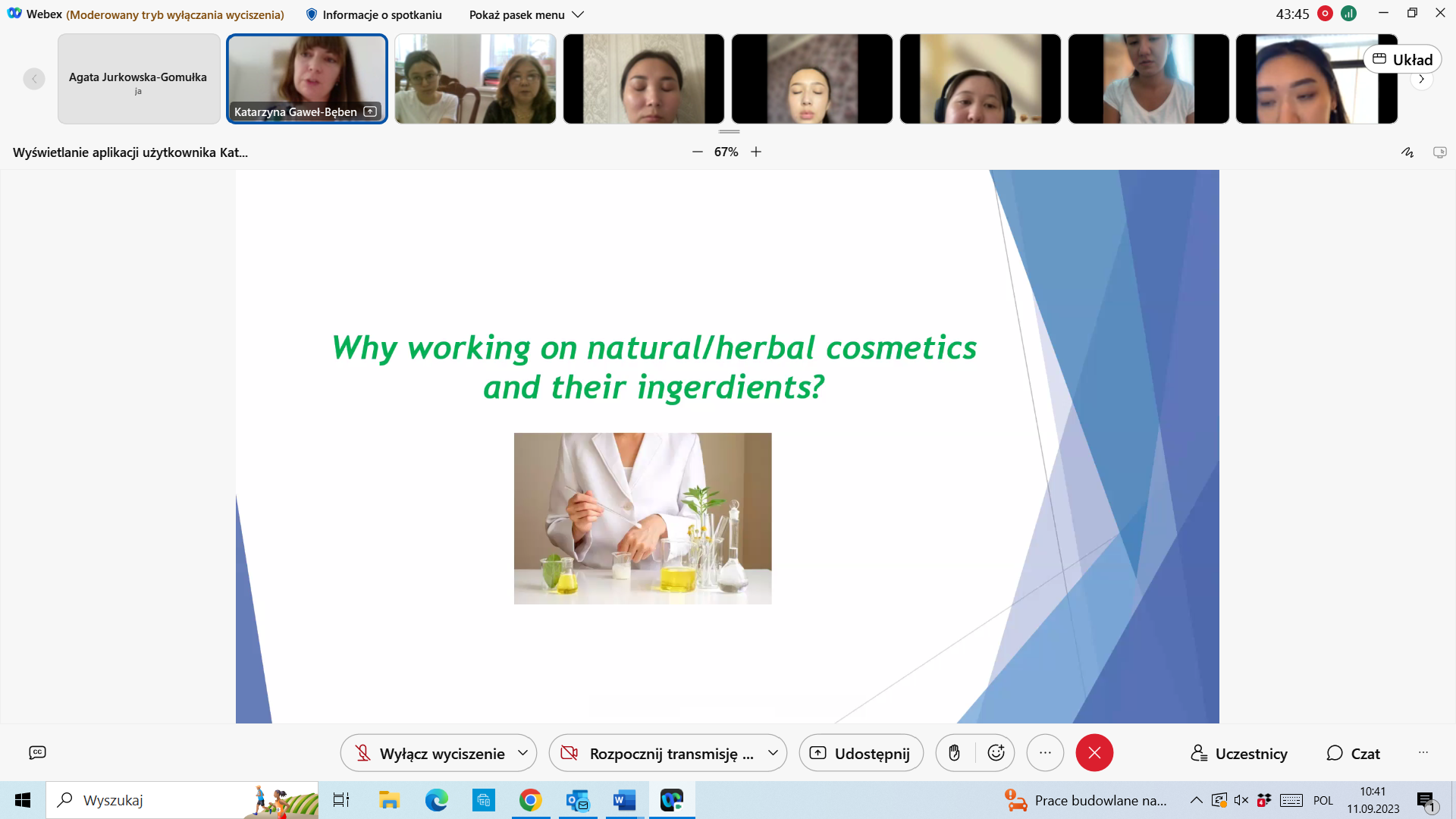The width and height of the screenshot is (1456, 819).
Task: Open the meeting info shield icon
Action: tap(311, 14)
